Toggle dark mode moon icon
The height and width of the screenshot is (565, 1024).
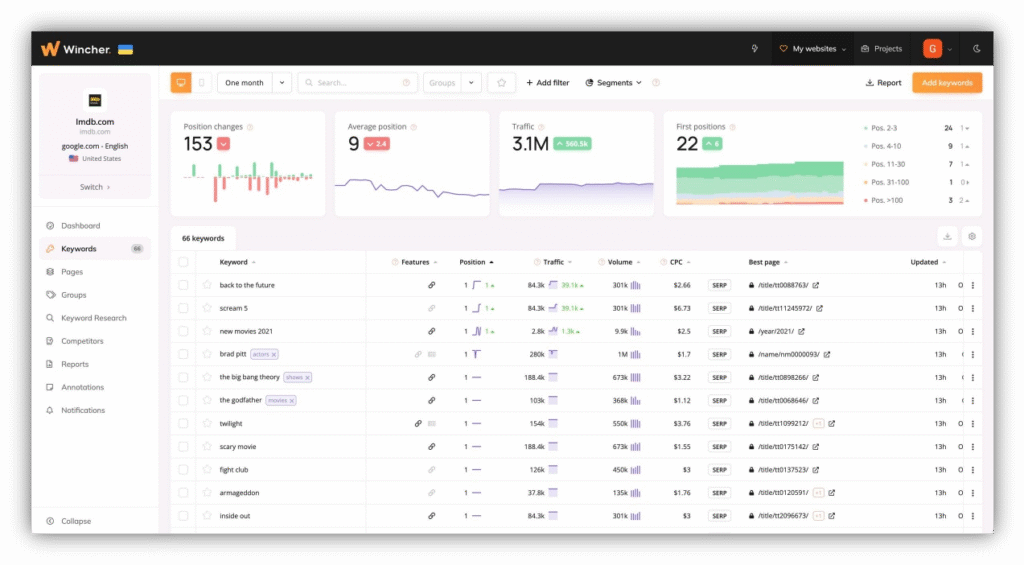coord(976,48)
